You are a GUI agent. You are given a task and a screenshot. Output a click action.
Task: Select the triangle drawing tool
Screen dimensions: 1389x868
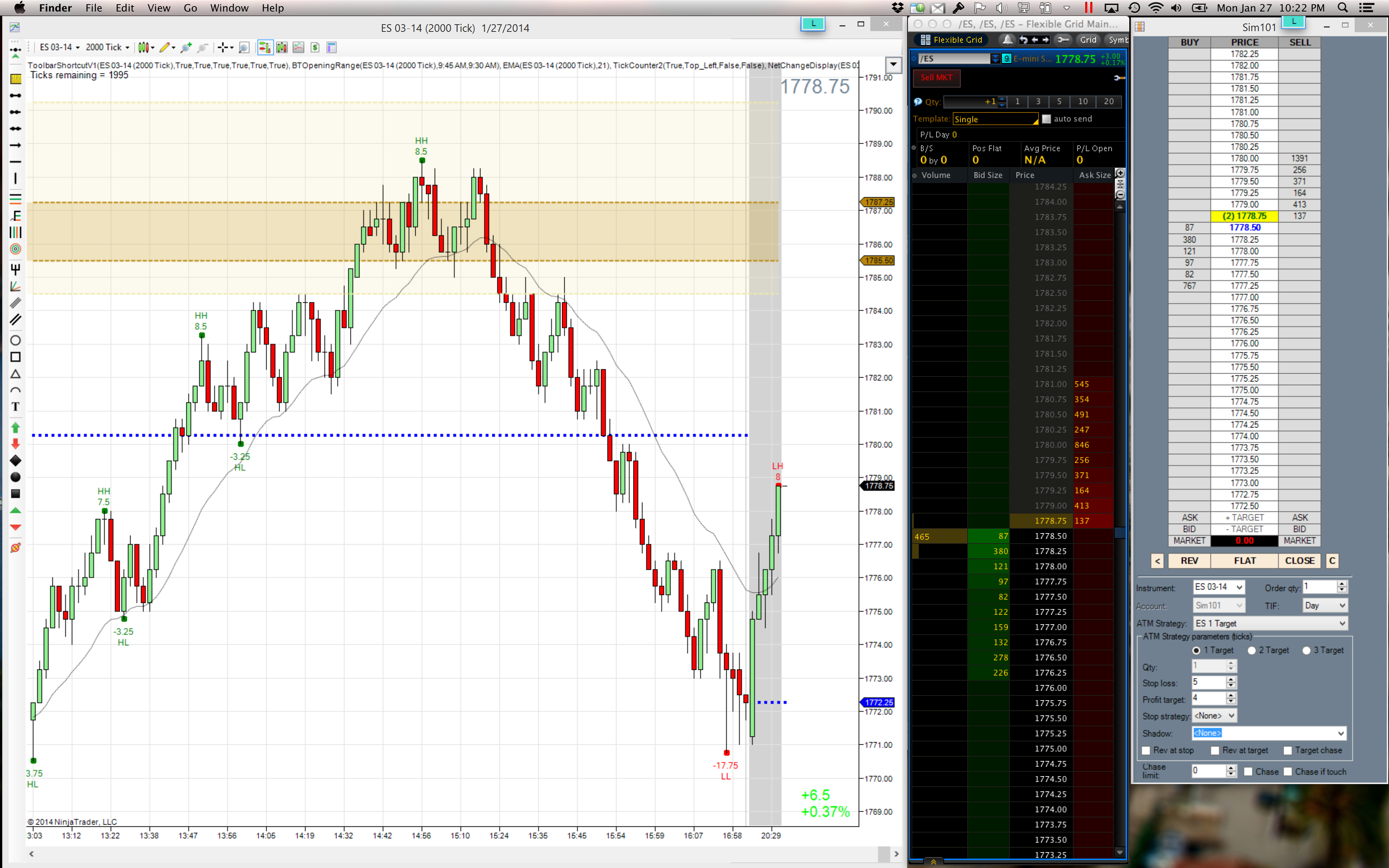coord(16,374)
